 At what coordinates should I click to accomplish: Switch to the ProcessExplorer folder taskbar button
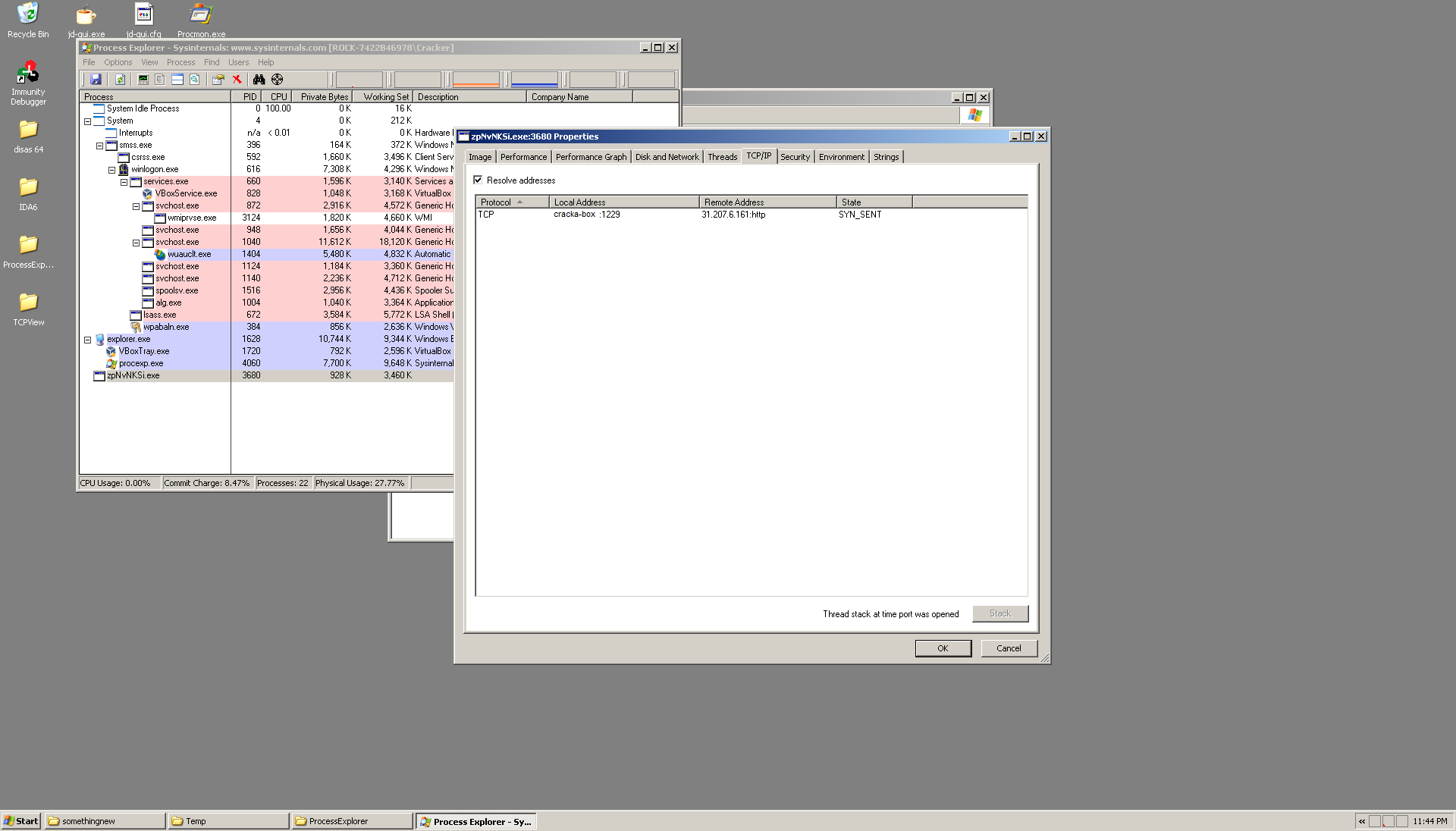point(353,821)
